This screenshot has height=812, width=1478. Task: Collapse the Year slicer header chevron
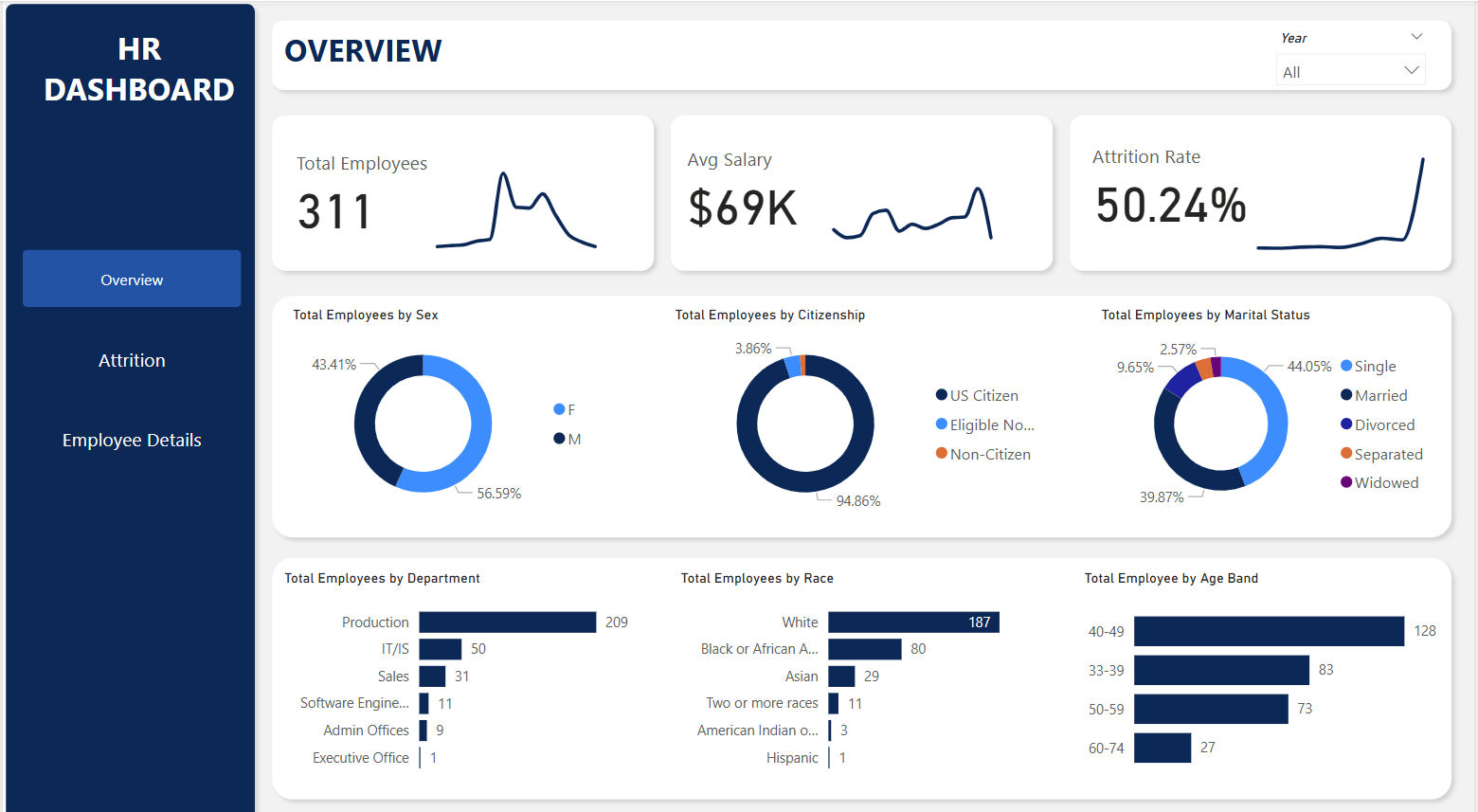pyautogui.click(x=1417, y=37)
